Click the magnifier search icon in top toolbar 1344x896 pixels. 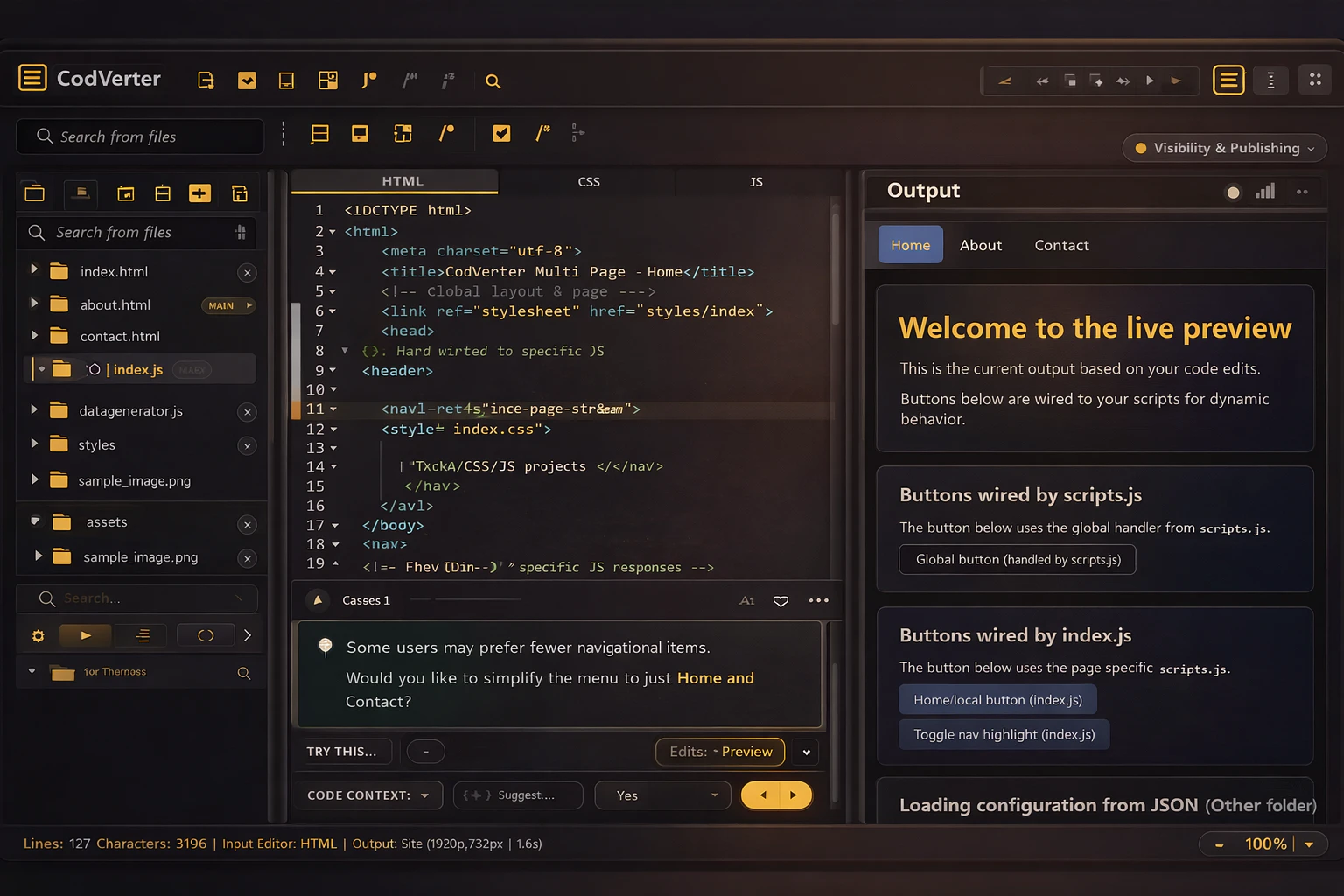click(493, 81)
